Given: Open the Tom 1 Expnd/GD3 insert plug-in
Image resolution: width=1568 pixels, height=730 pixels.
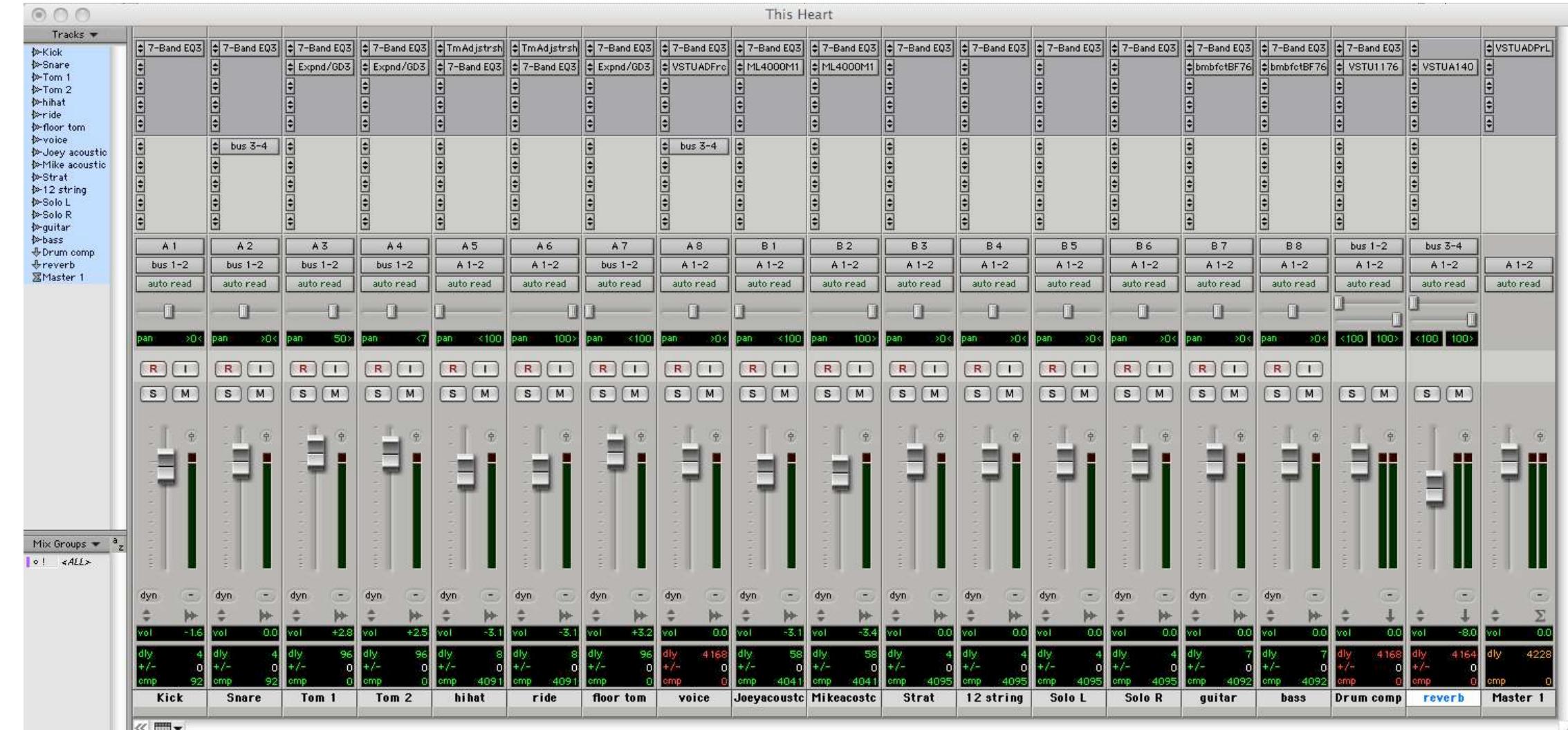Looking at the screenshot, I should coord(324,67).
